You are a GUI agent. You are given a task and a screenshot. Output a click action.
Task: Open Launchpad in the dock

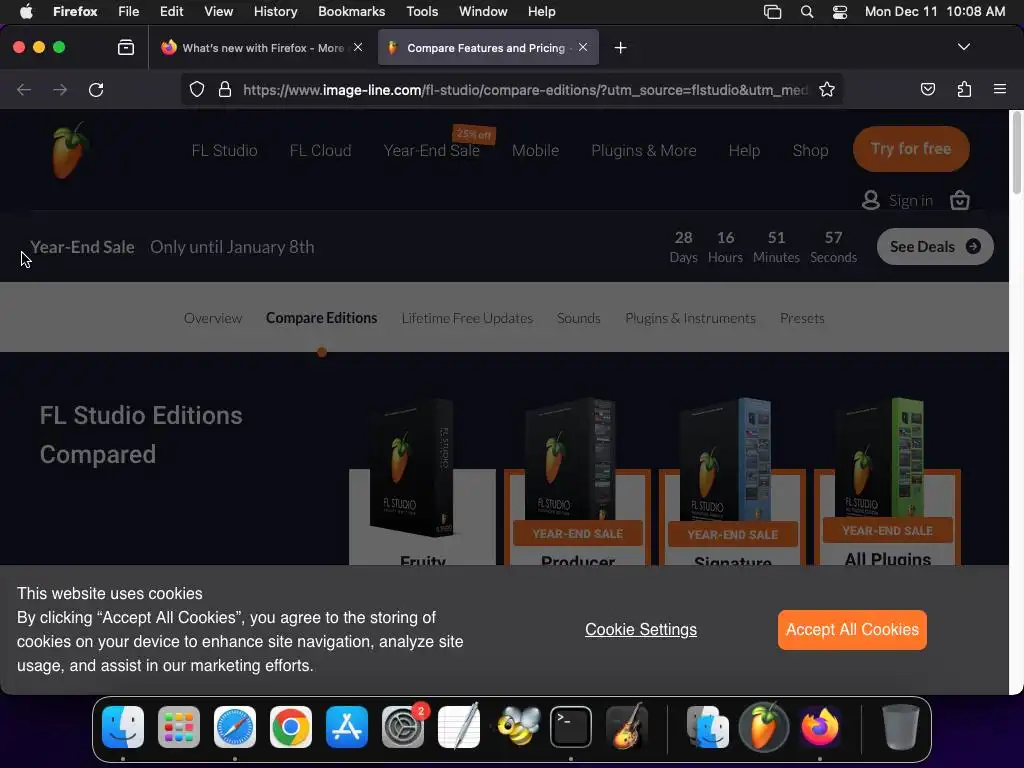pyautogui.click(x=179, y=727)
